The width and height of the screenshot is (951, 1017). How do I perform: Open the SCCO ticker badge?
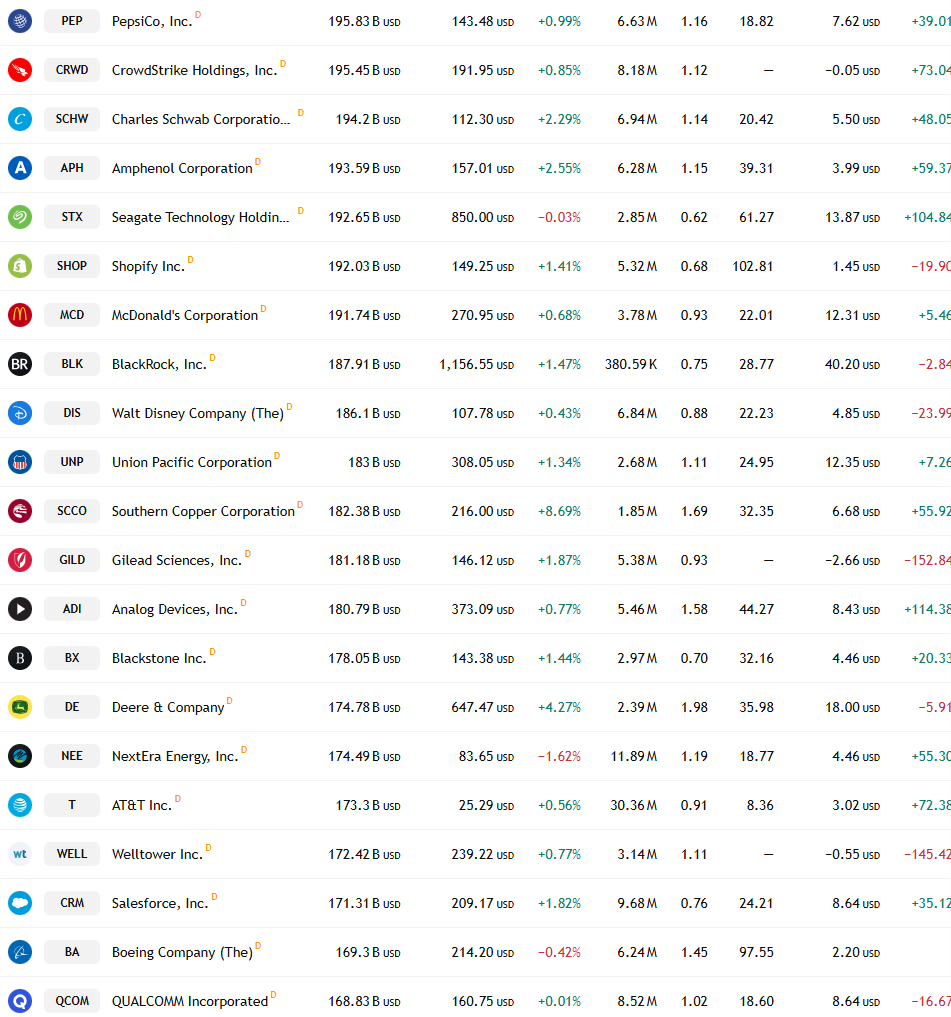tap(72, 510)
